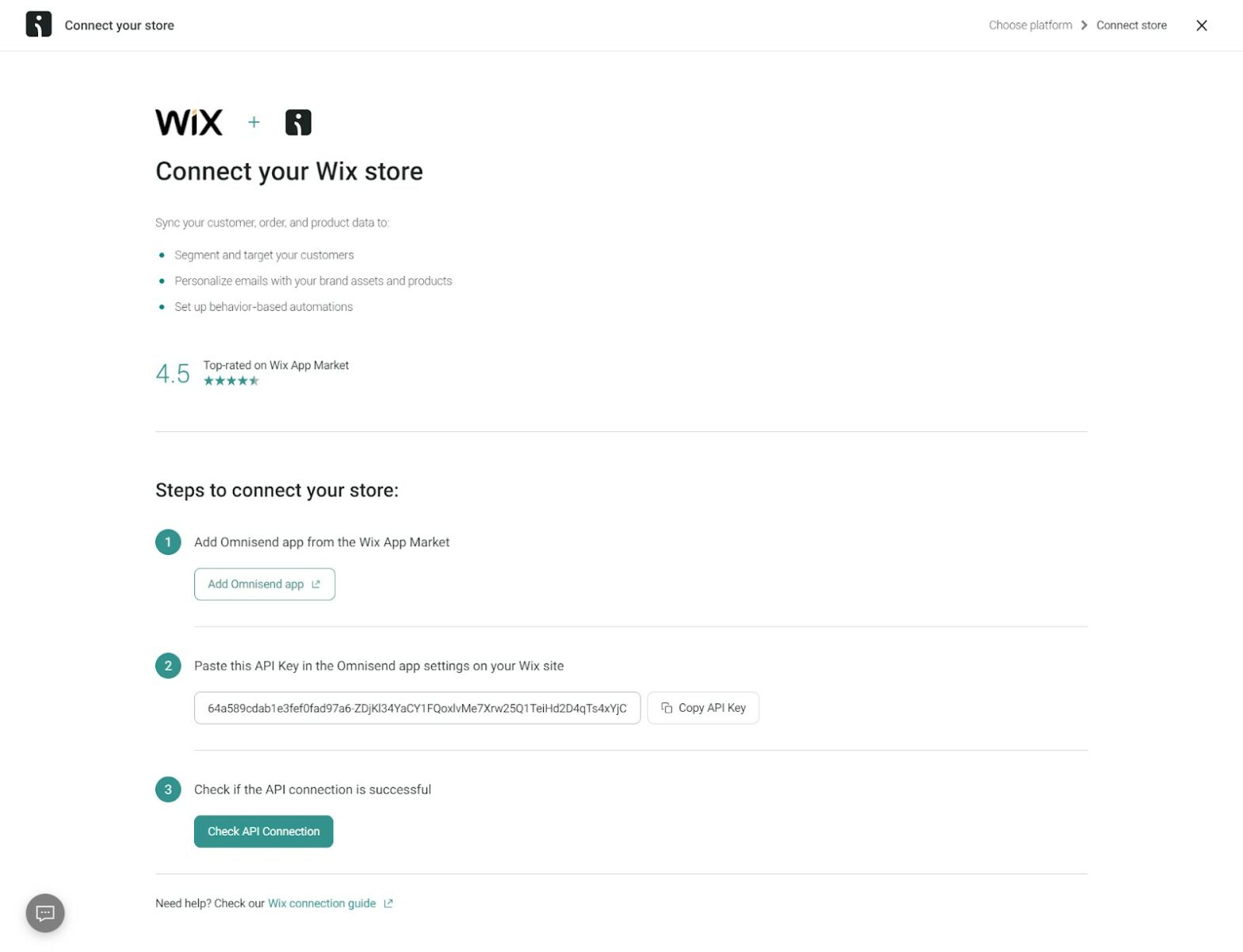Screen dimensions: 1243x952
Task: Click the external link icon beside Wix connection guide
Action: click(x=387, y=903)
